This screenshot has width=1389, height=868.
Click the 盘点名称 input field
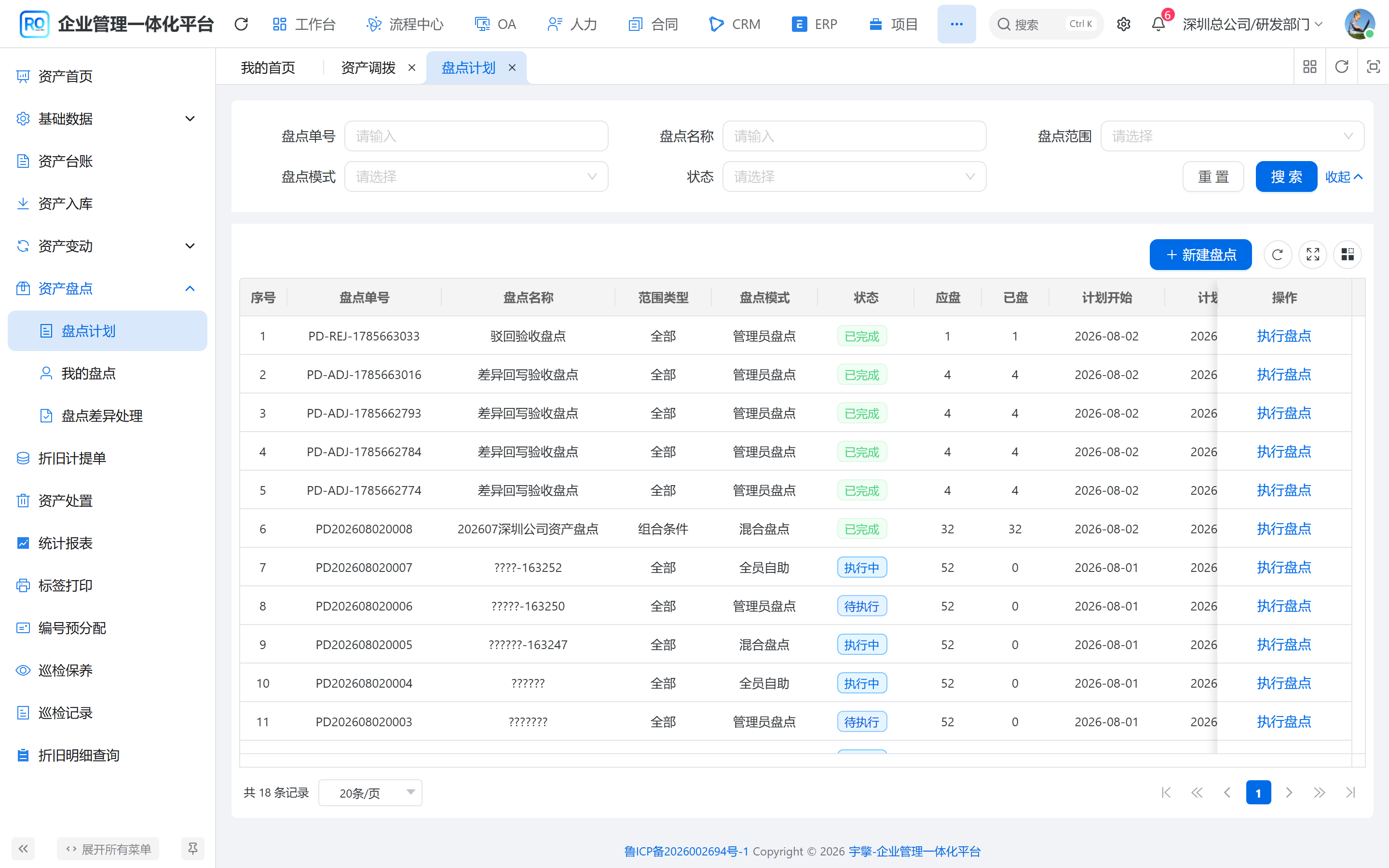tap(854, 136)
